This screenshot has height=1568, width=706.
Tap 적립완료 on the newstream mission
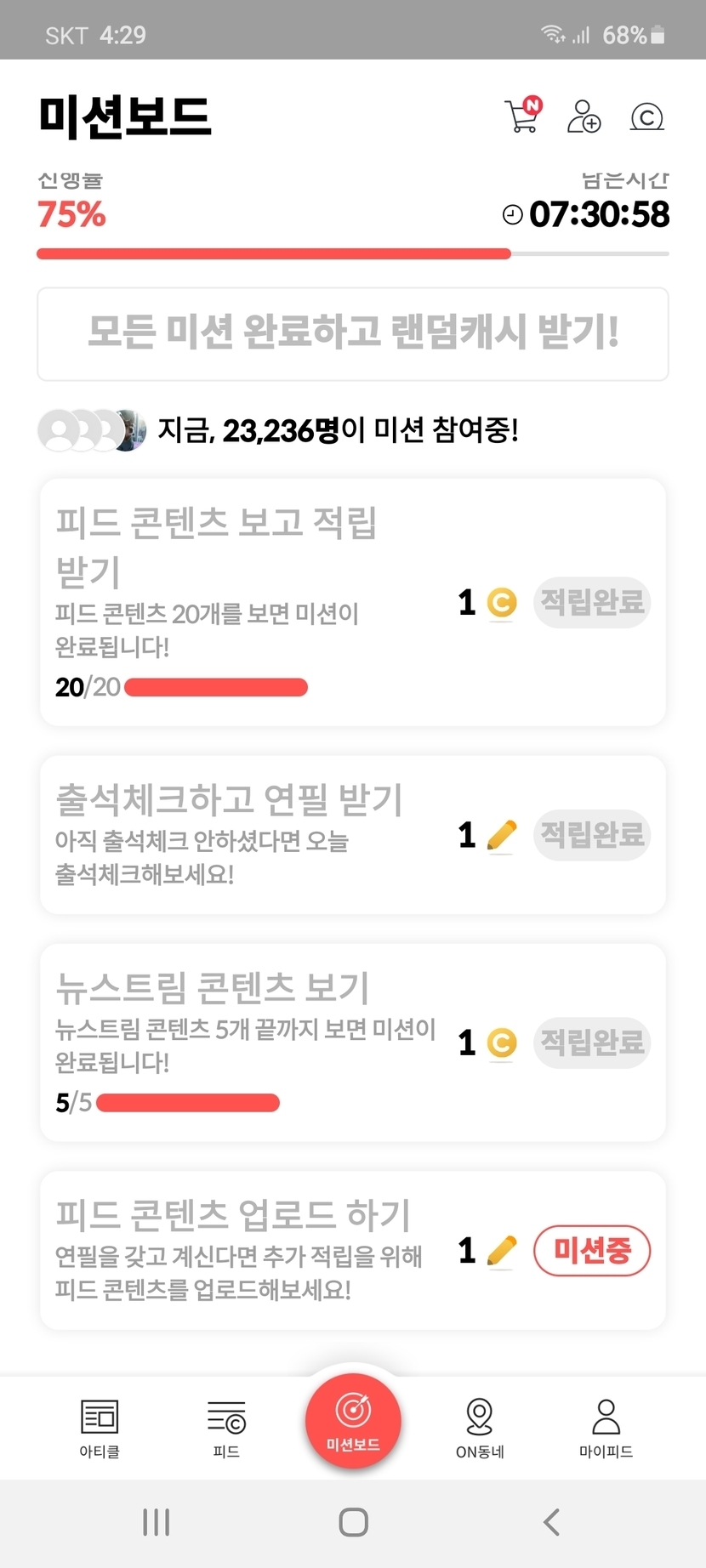pyautogui.click(x=592, y=1042)
